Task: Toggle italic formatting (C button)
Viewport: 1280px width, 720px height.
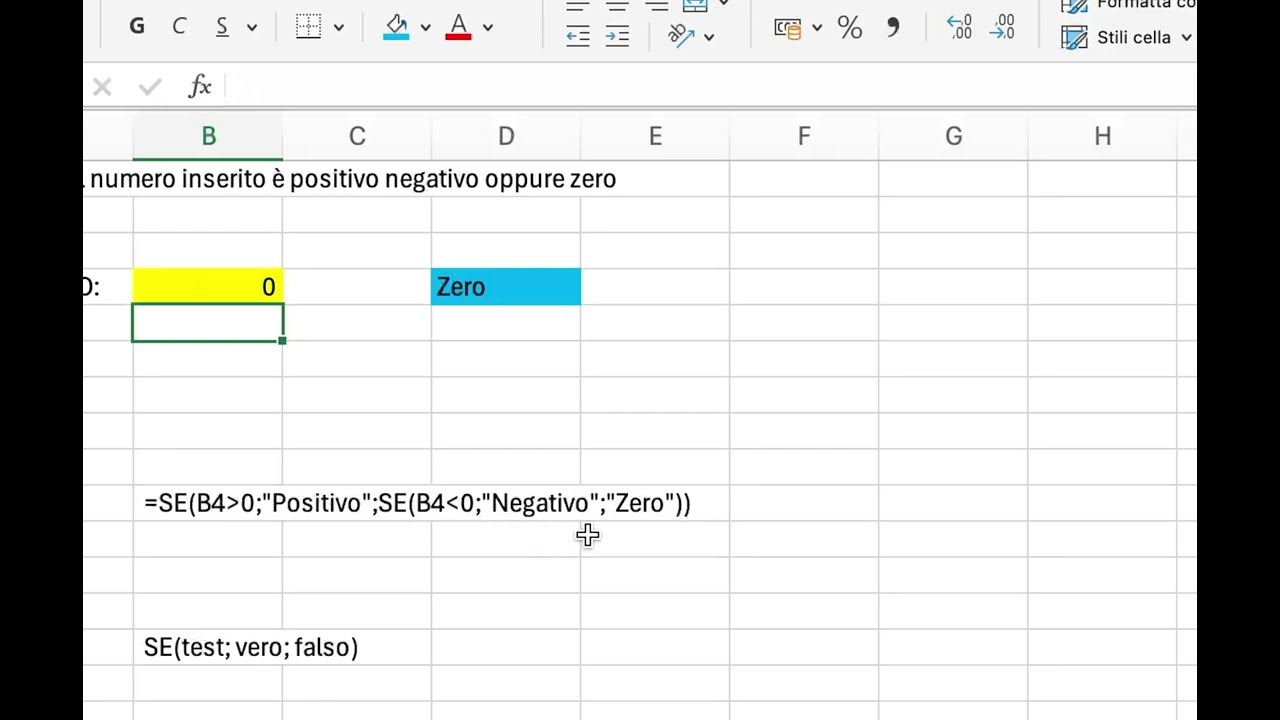Action: pos(179,27)
